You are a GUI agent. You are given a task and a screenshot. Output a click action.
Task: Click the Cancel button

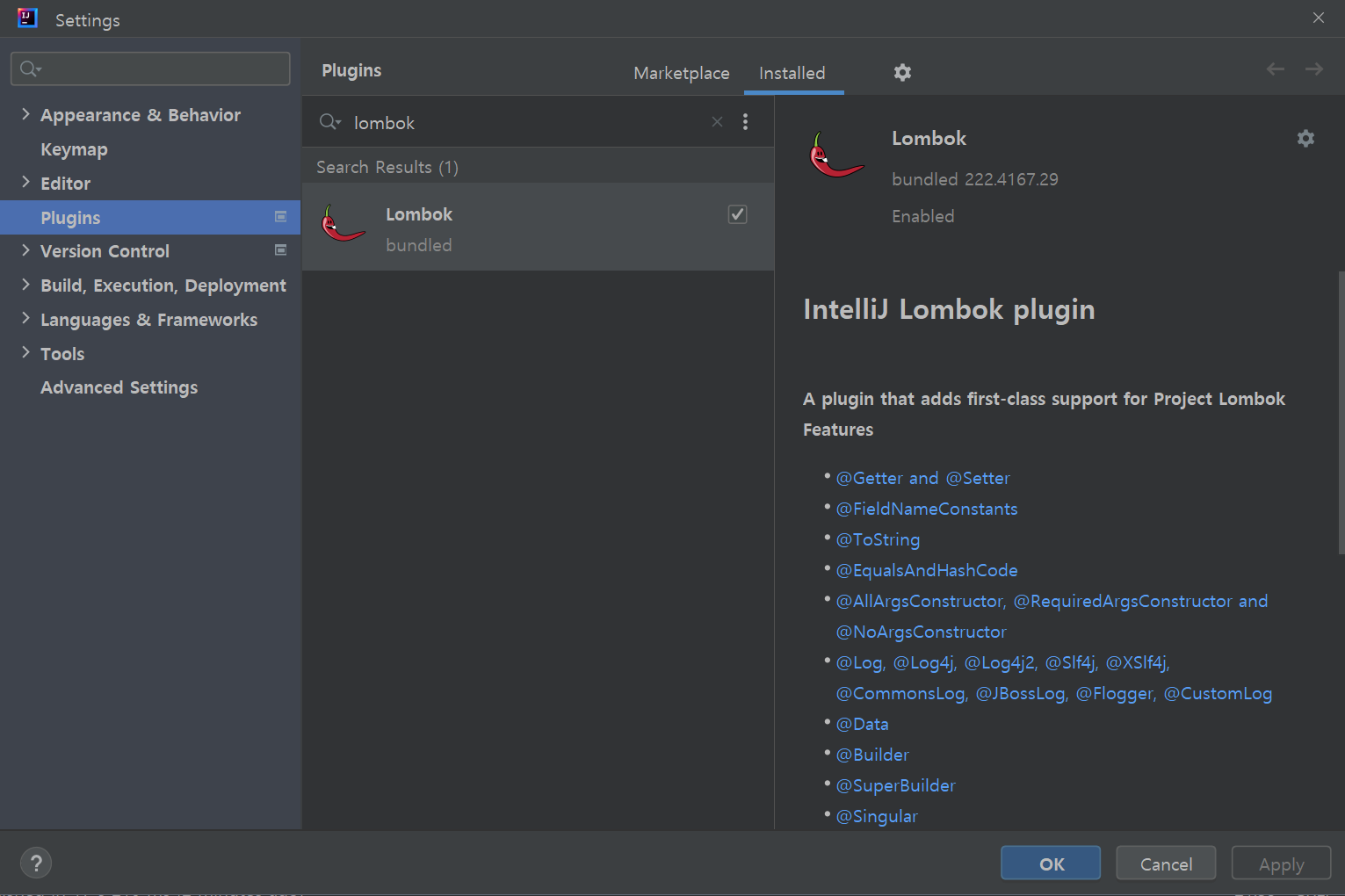click(1166, 863)
